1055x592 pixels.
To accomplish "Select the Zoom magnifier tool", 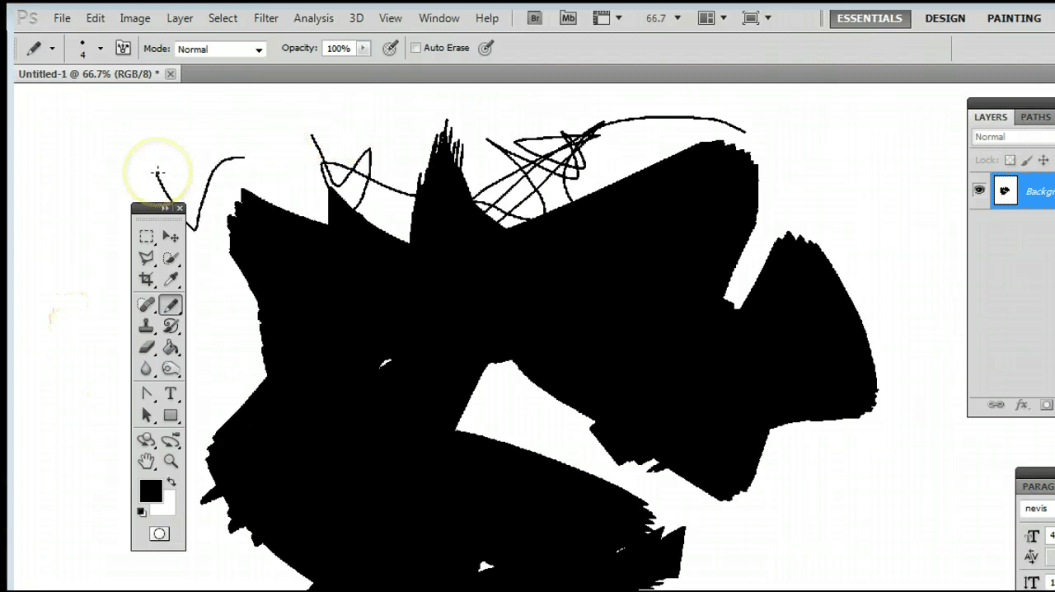I will tap(171, 461).
